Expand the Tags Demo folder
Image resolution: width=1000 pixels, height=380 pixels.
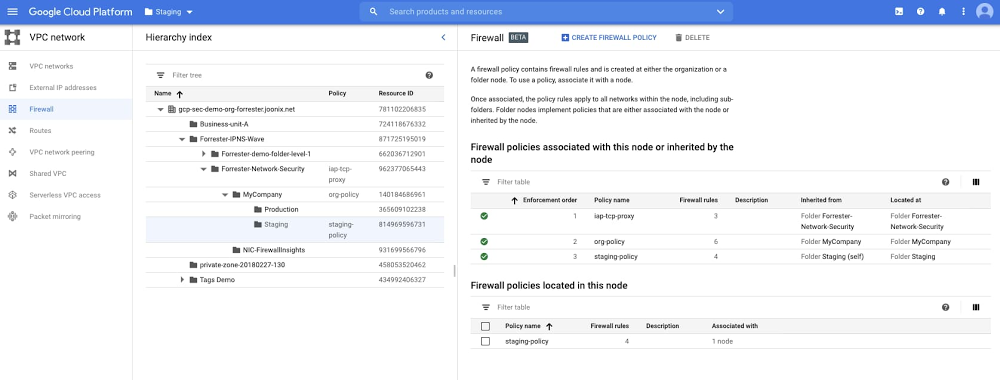click(182, 280)
